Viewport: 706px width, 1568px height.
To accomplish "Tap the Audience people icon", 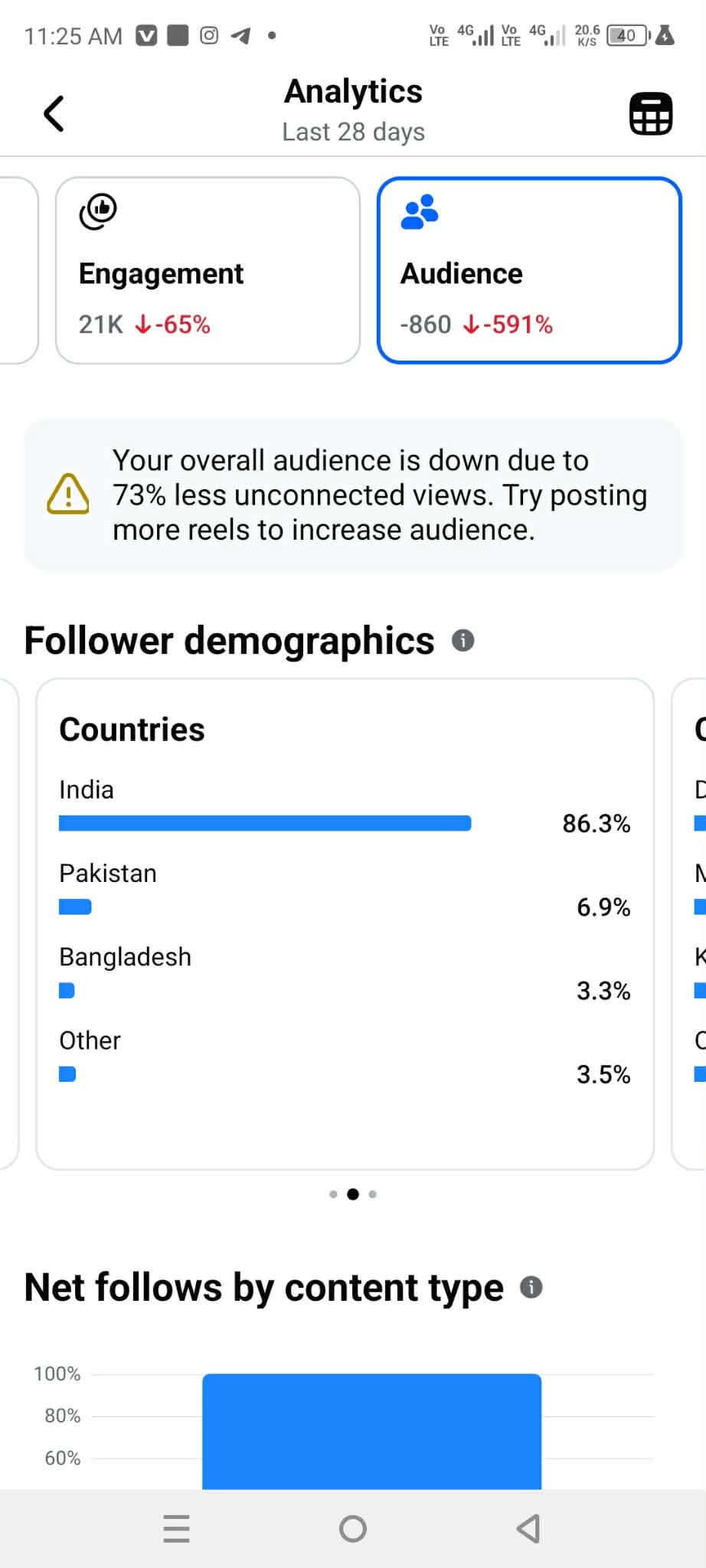I will pyautogui.click(x=420, y=212).
